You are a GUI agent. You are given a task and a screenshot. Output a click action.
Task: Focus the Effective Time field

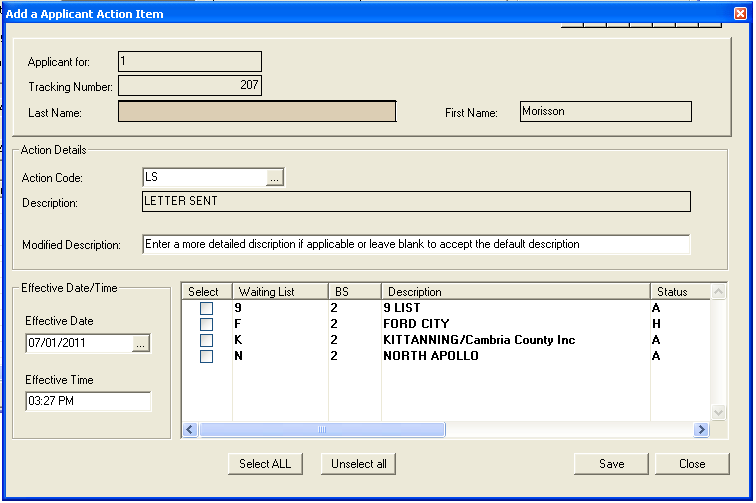pos(88,402)
